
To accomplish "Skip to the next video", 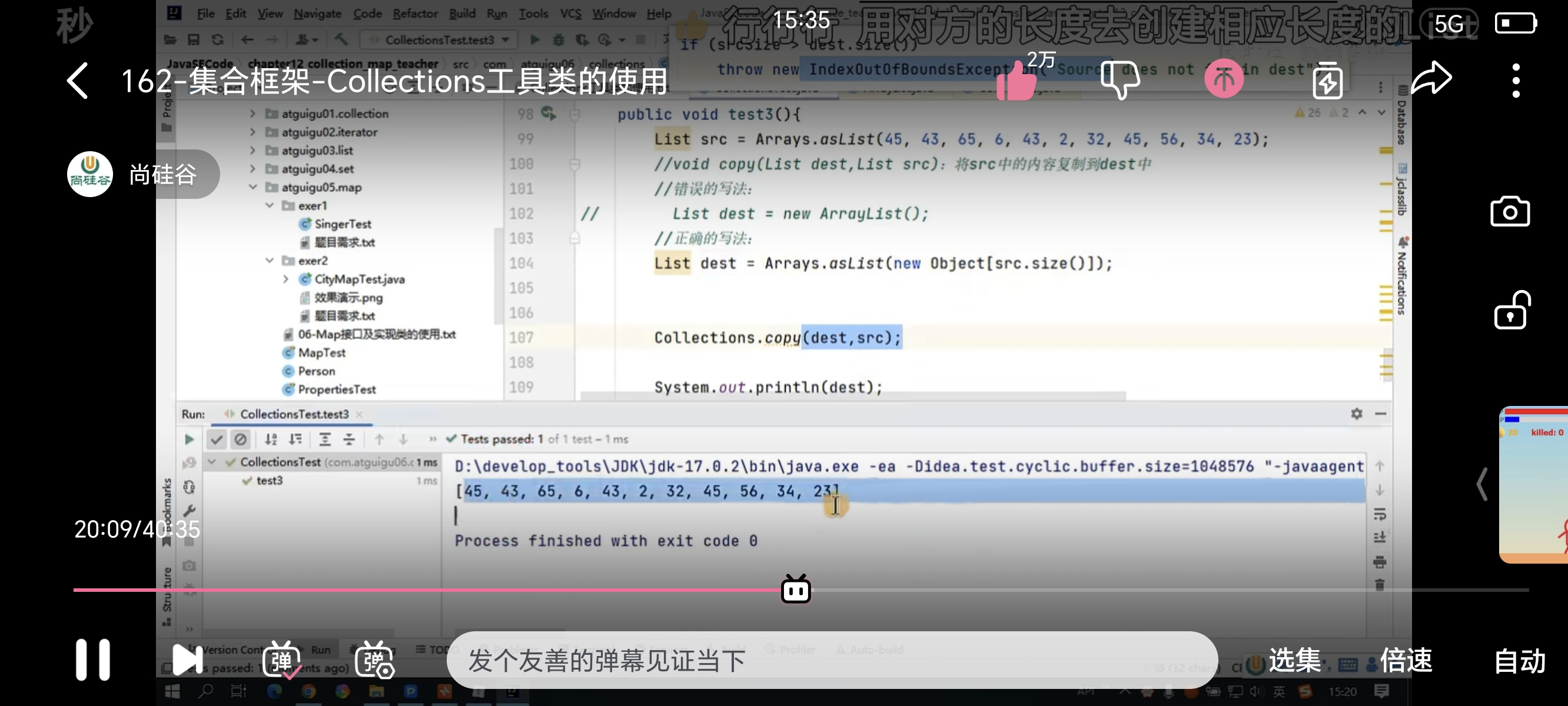I will [x=188, y=660].
